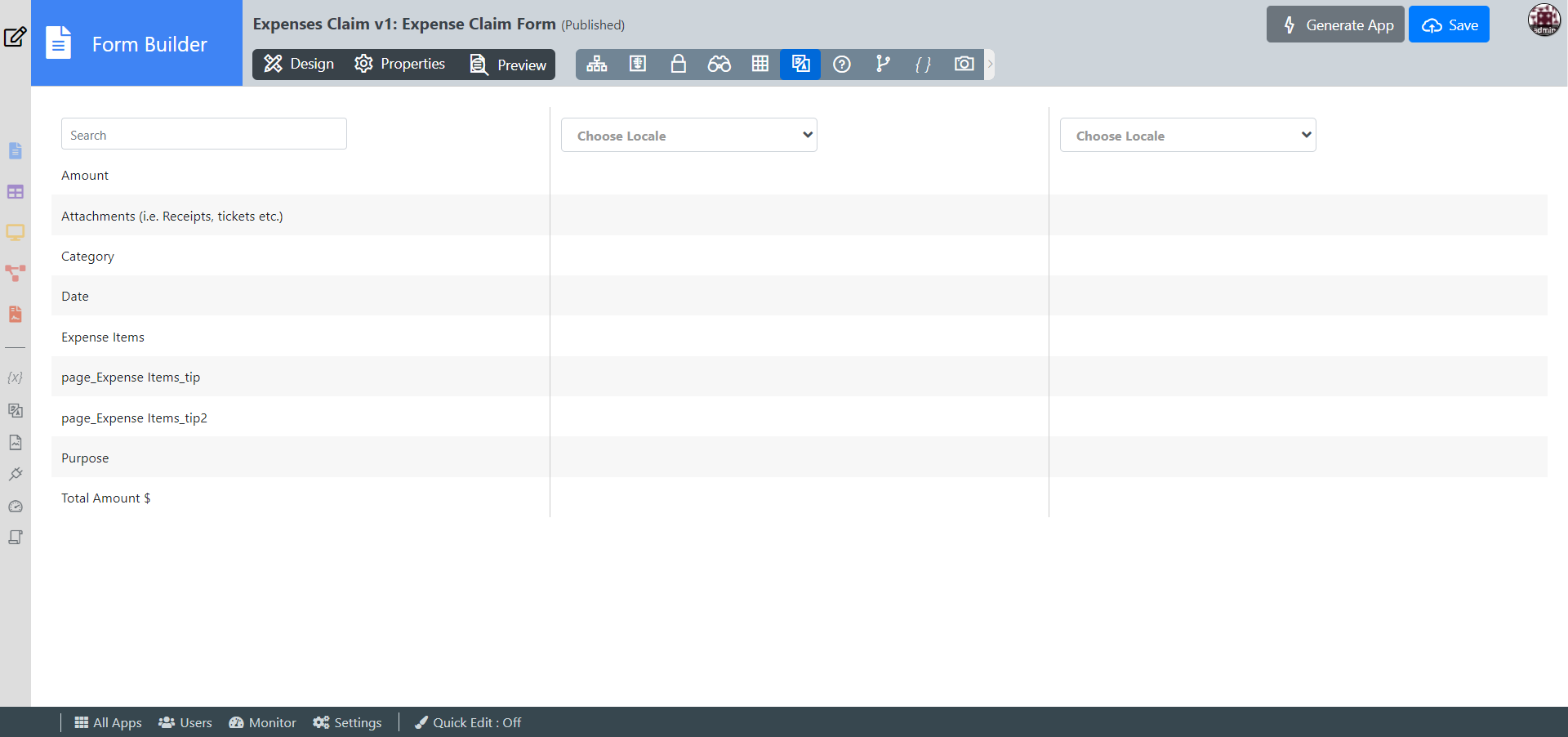Click the Generate App button
1568x737 pixels.
[x=1335, y=25]
